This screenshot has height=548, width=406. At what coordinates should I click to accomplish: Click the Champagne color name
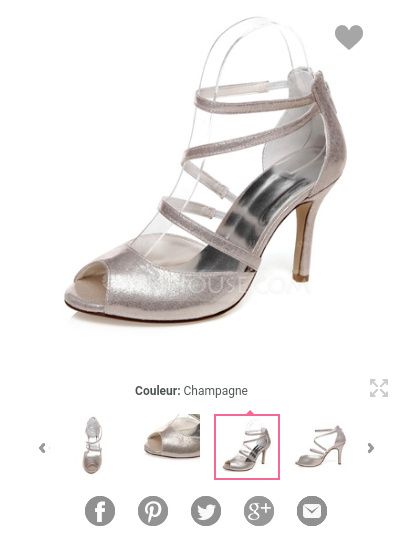(216, 391)
